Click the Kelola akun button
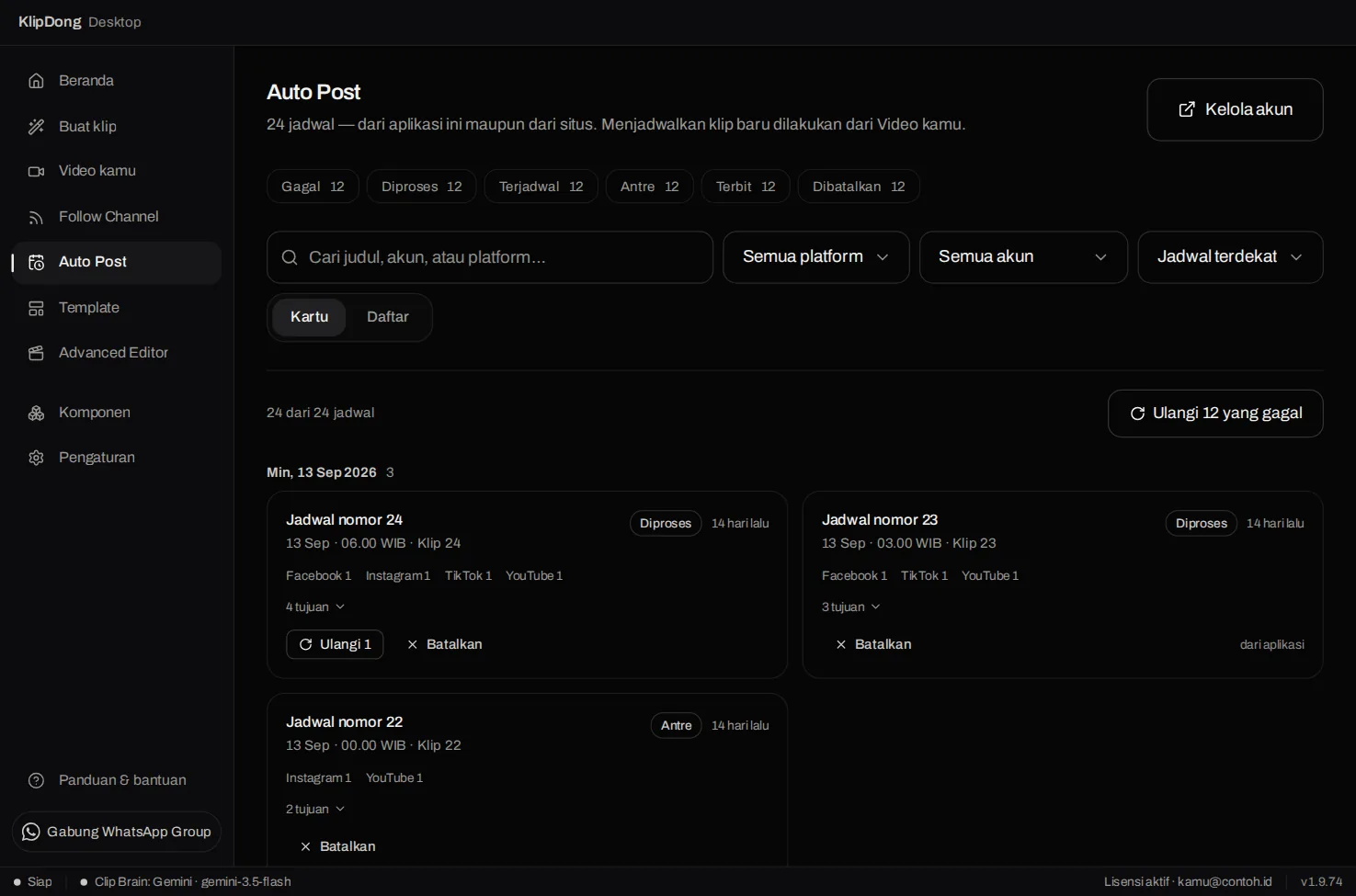Screen dimensions: 1356x896 (x=1235, y=109)
